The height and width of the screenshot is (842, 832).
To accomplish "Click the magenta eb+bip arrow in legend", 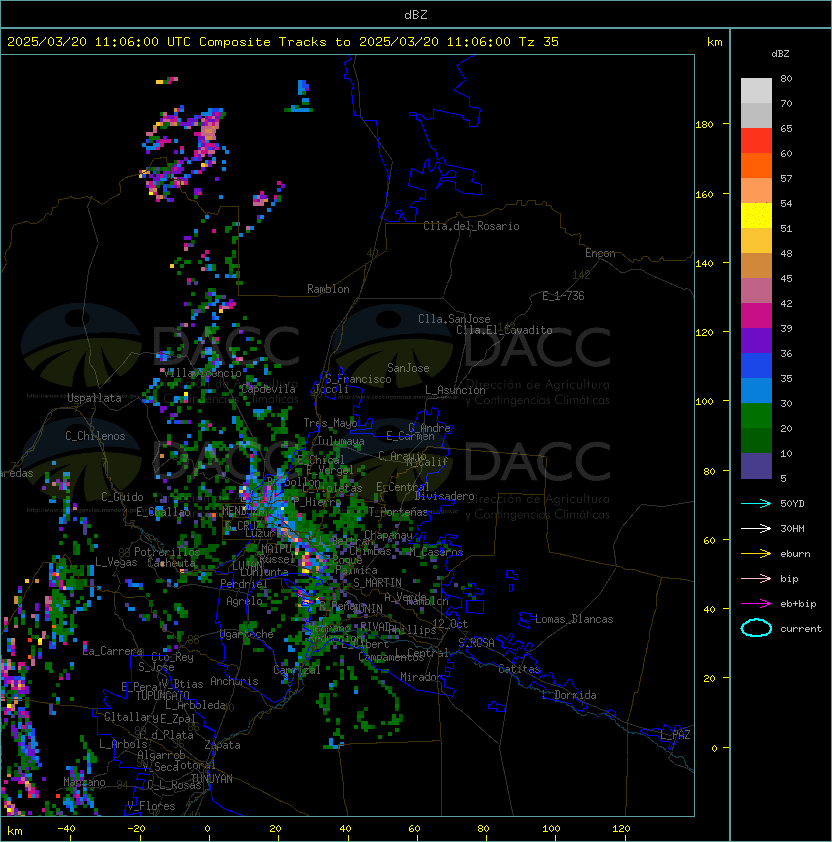I will coord(756,604).
